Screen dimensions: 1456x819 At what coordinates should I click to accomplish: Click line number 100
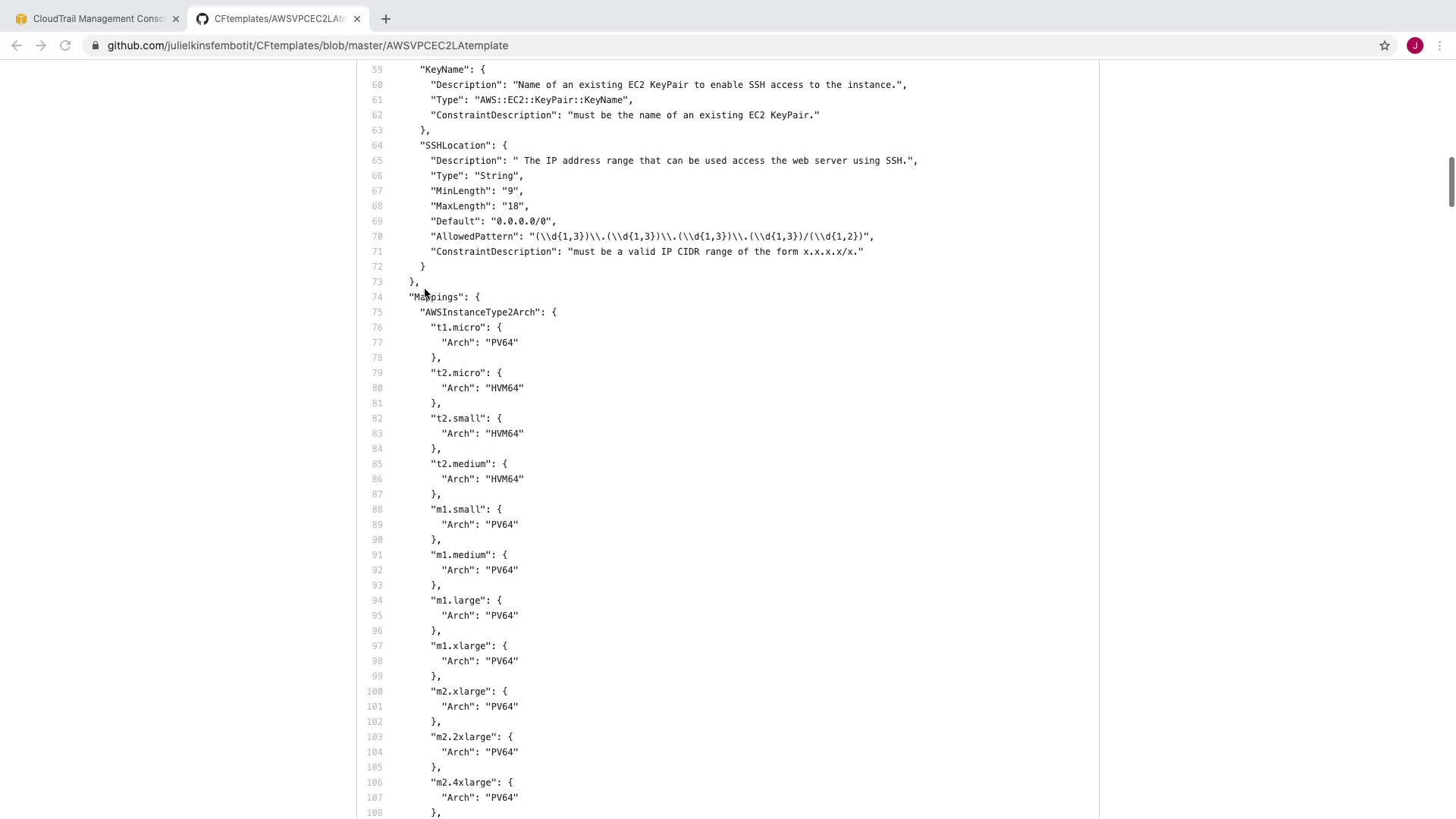pyautogui.click(x=375, y=692)
